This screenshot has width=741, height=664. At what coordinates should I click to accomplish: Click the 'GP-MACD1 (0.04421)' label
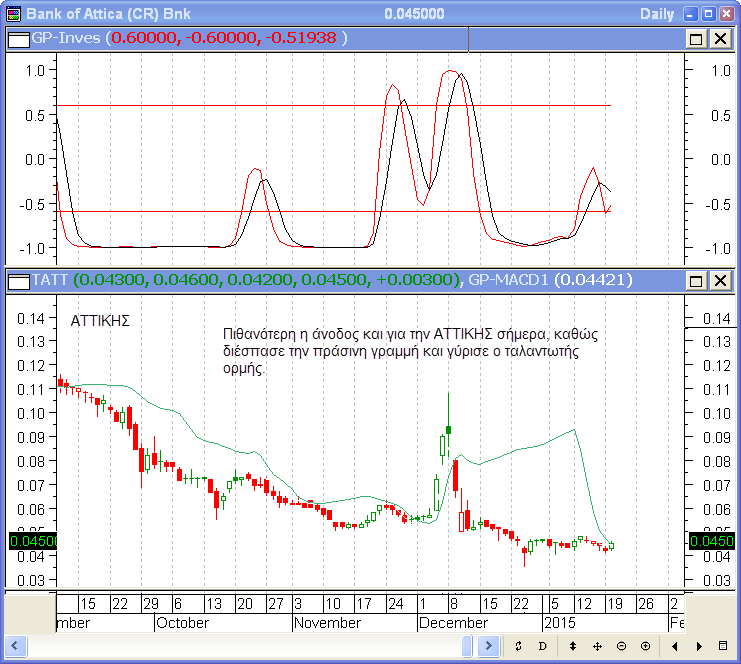tap(550, 280)
